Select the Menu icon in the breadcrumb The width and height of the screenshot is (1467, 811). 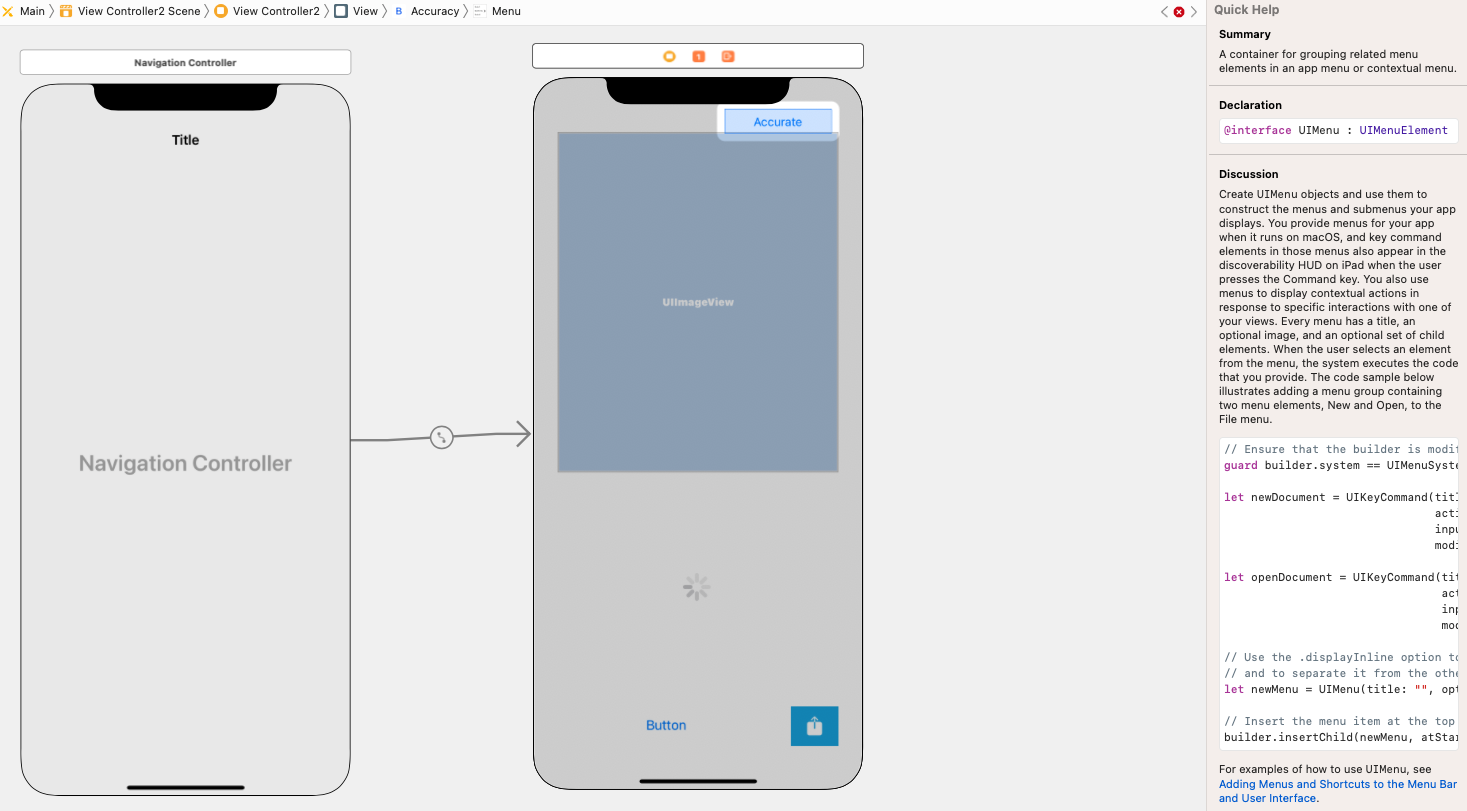point(480,11)
